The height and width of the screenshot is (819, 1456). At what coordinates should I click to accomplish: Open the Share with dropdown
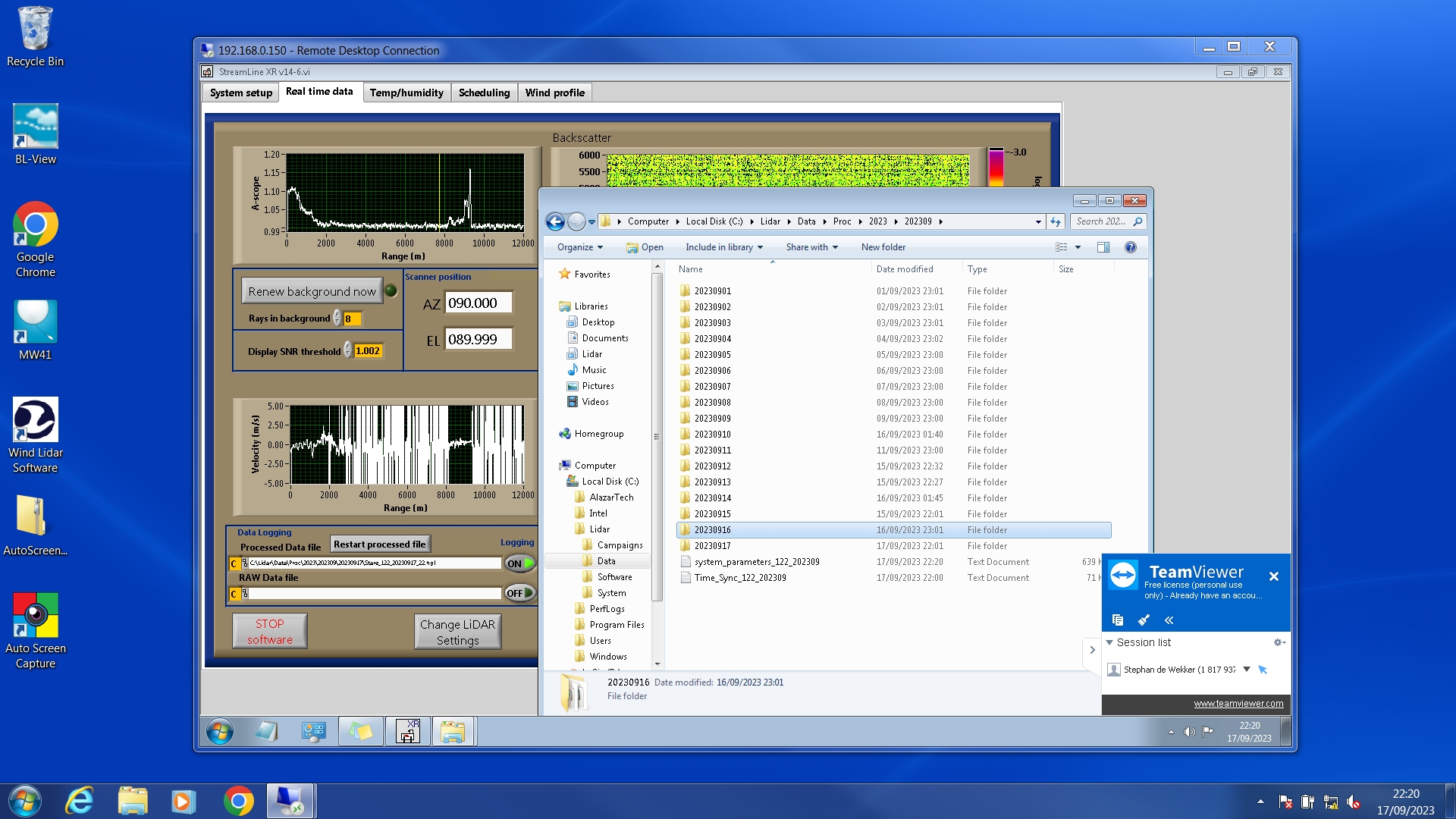tap(811, 247)
